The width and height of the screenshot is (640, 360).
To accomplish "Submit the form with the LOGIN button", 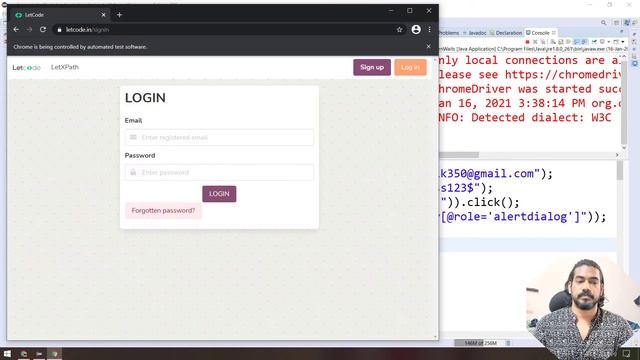I will click(x=219, y=194).
